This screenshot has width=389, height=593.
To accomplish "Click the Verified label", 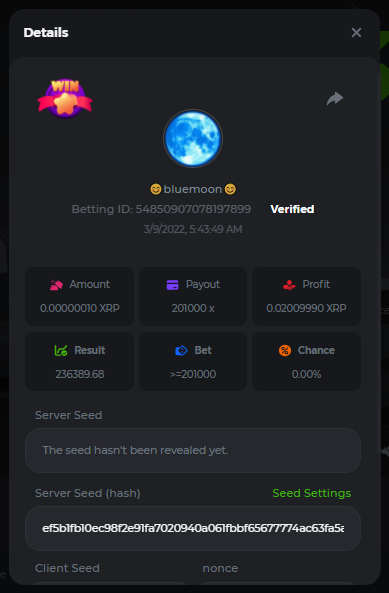I will [x=292, y=209].
